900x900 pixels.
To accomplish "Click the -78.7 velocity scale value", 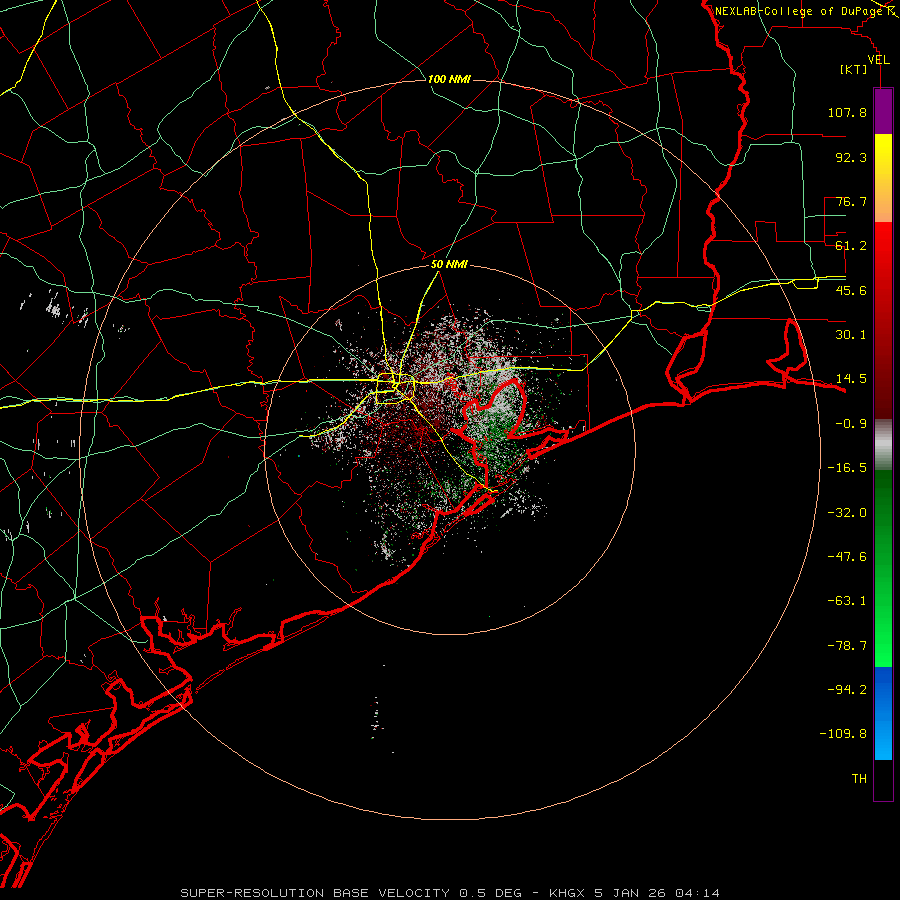I will pos(847,646).
